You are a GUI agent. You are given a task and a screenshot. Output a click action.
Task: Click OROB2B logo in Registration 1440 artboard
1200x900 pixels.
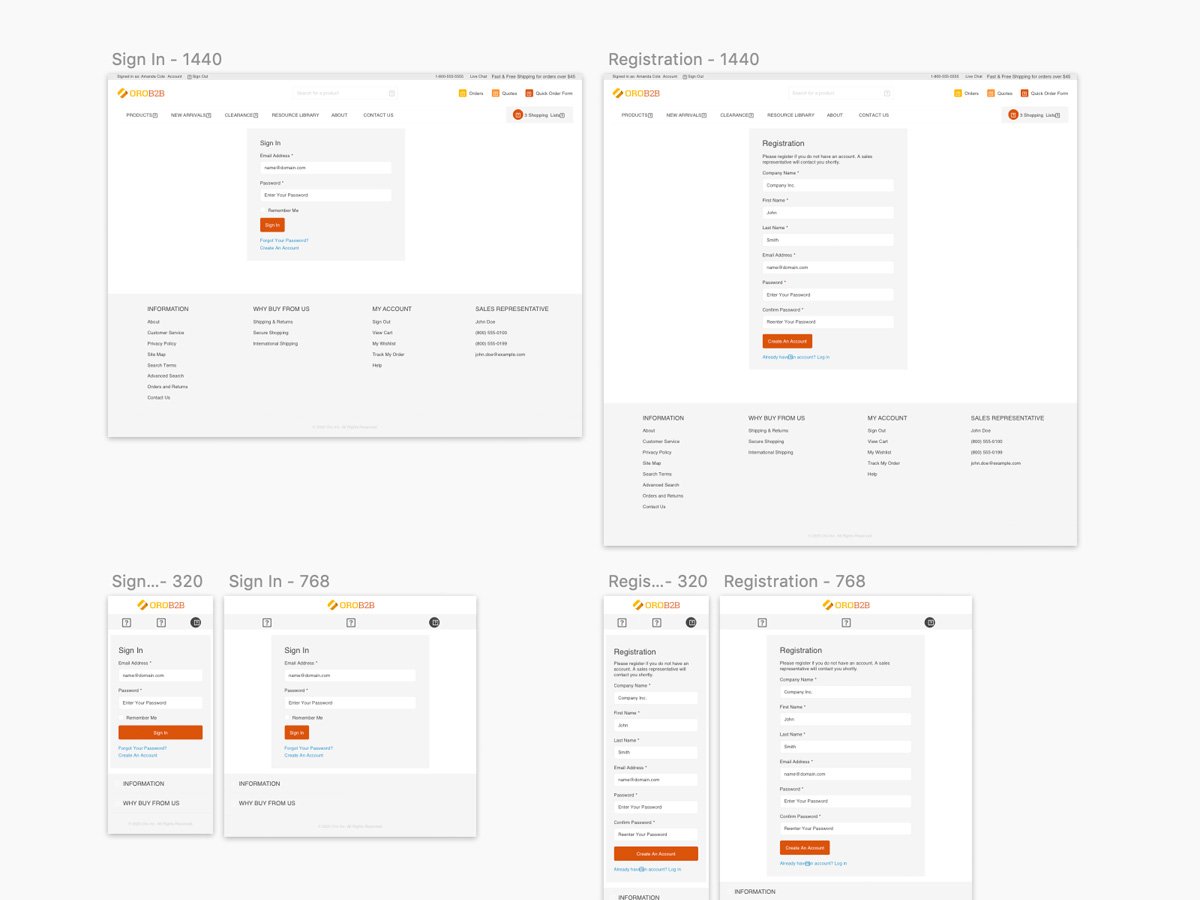(636, 93)
